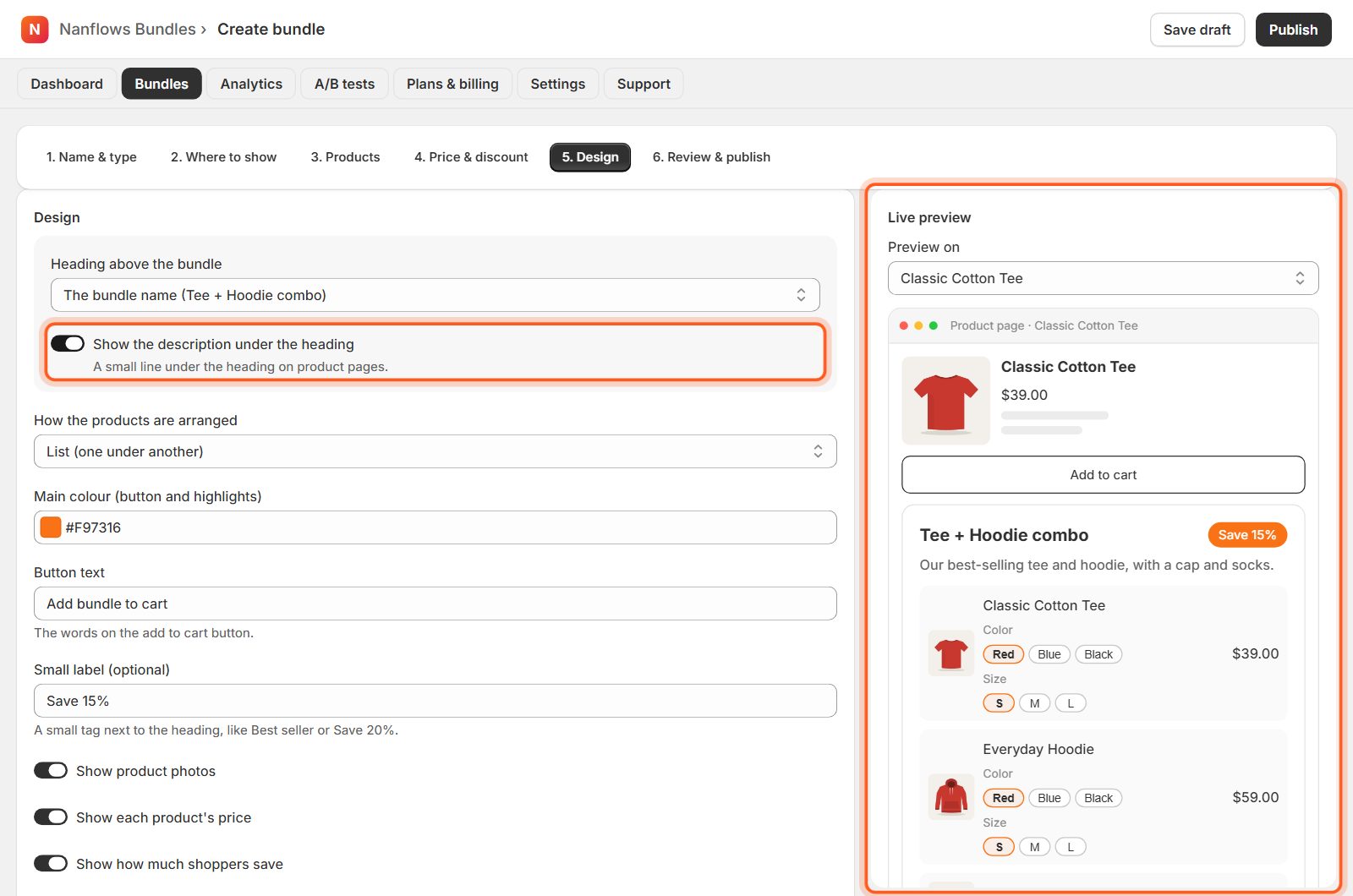The width and height of the screenshot is (1353, 896).
Task: Click the red tee image in preview
Action: pos(945,401)
